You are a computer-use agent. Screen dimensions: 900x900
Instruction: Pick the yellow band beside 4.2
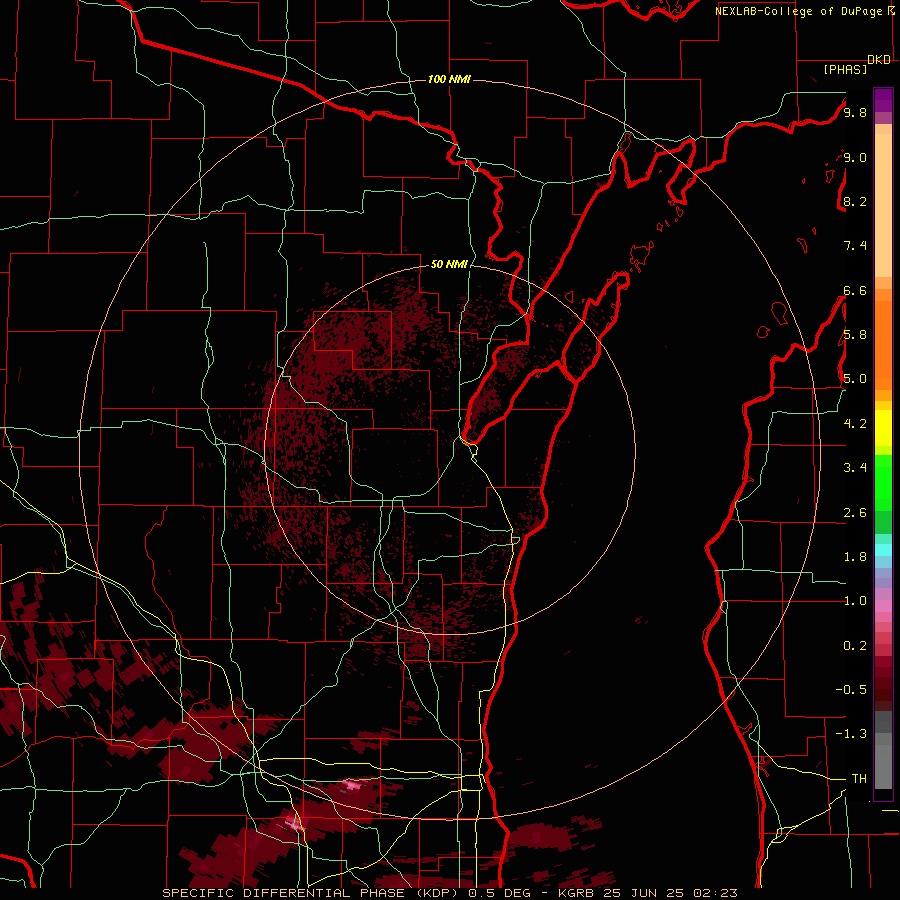(883, 428)
